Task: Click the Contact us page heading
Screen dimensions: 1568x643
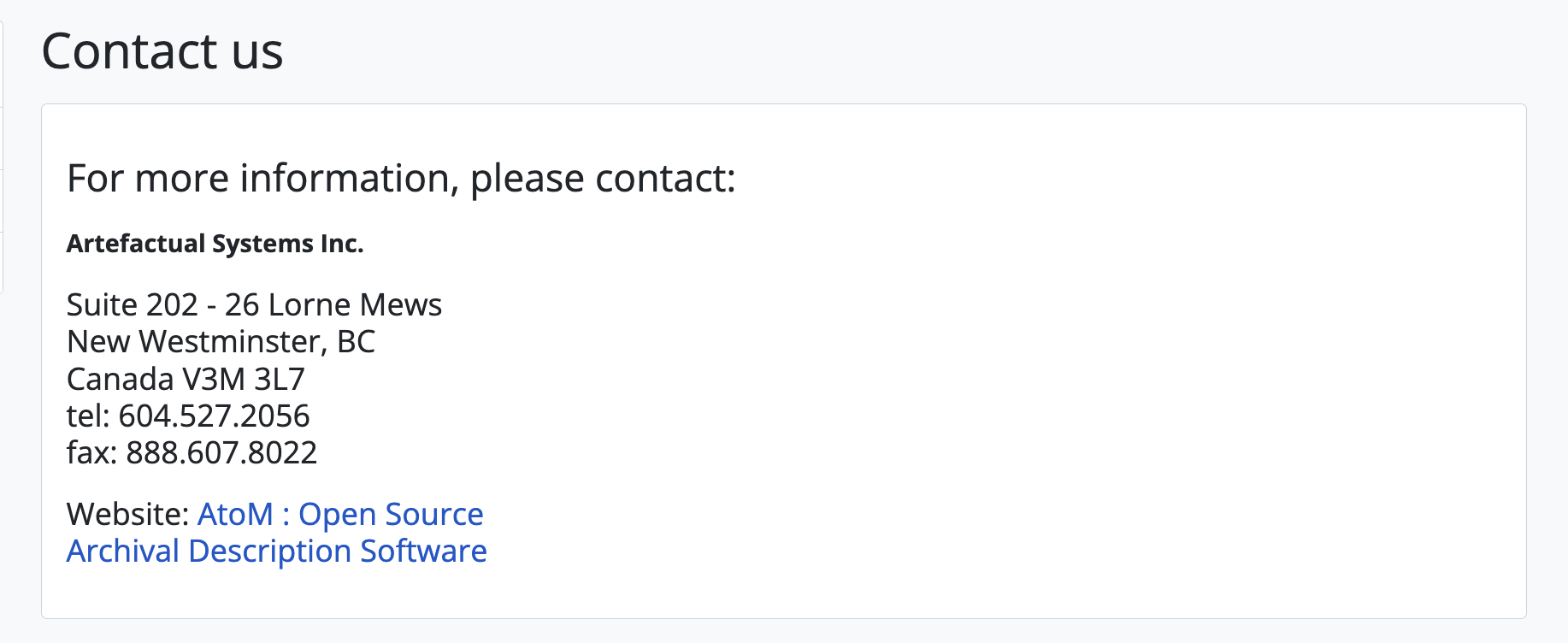Action: tap(162, 51)
